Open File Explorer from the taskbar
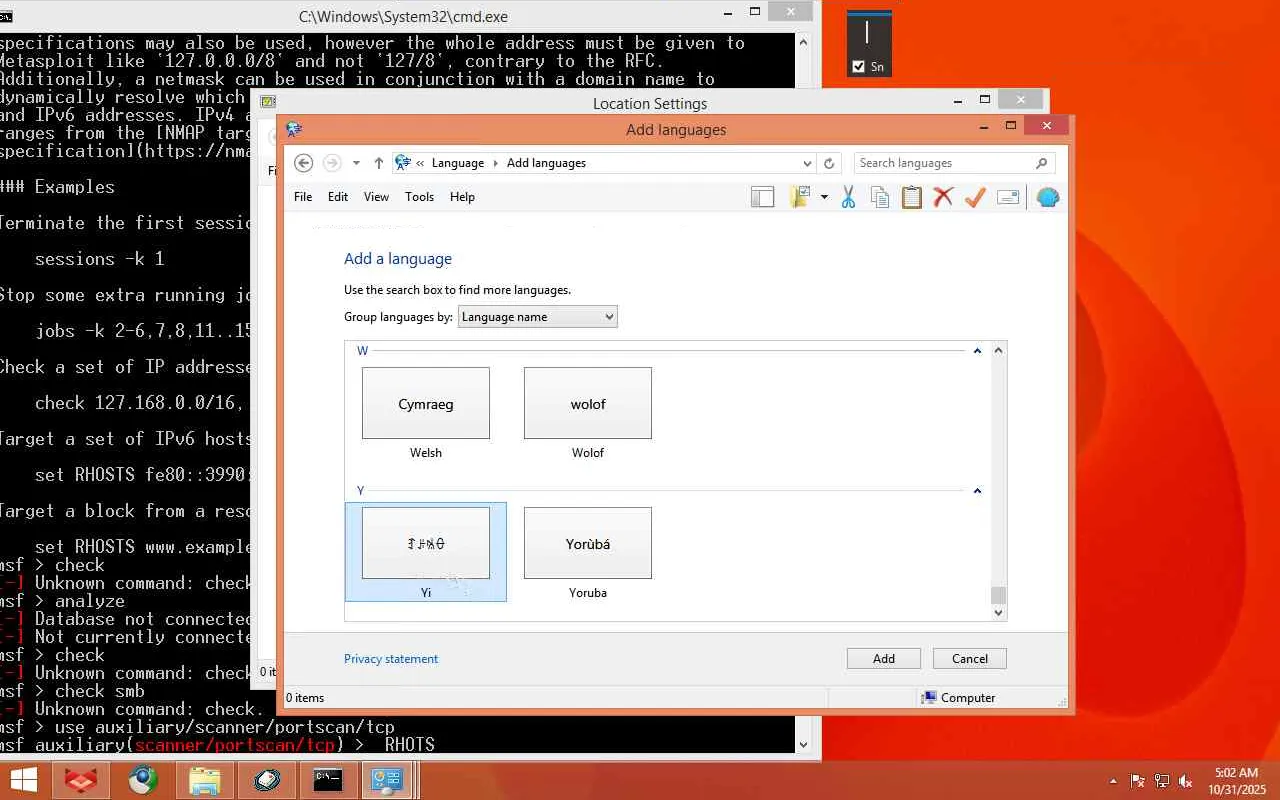The height and width of the screenshot is (800, 1280). click(x=205, y=780)
